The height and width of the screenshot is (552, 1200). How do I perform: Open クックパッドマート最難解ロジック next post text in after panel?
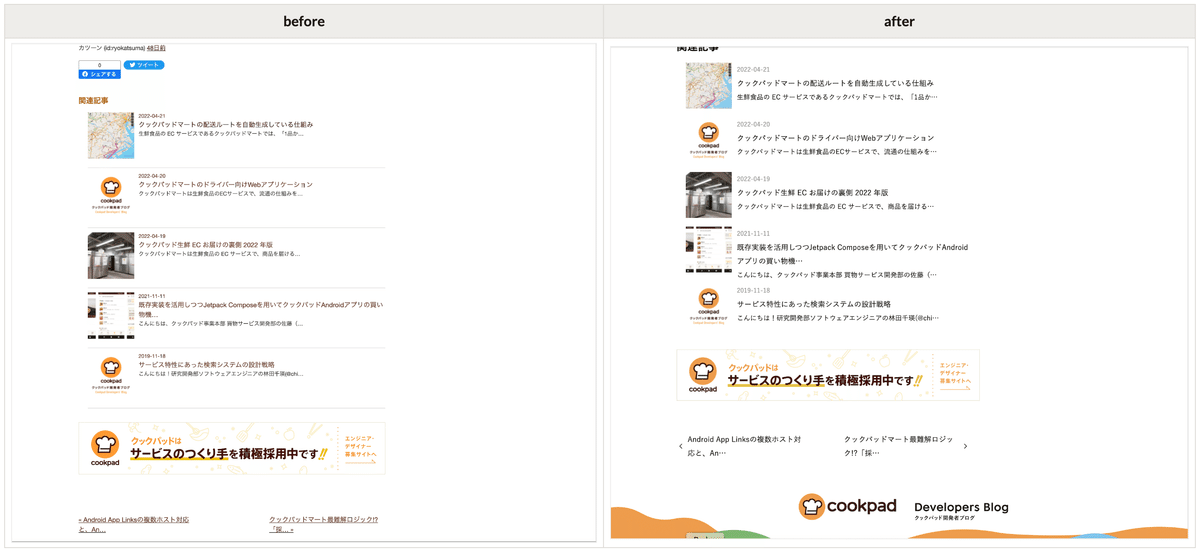(x=900, y=446)
